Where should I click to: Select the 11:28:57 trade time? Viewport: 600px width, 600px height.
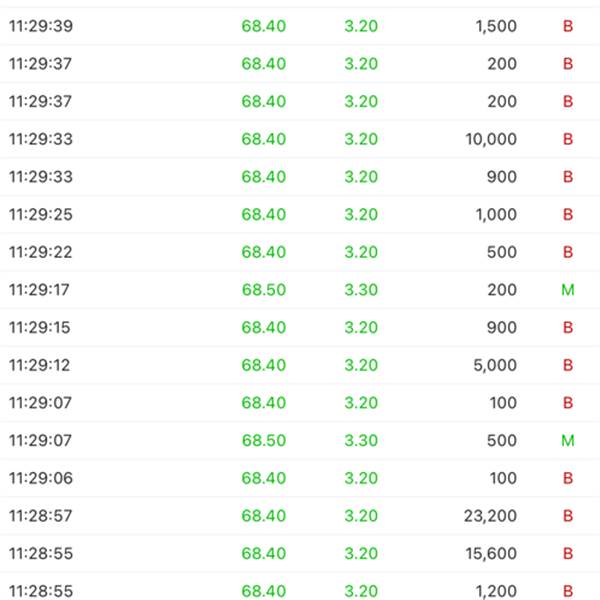(x=41, y=516)
